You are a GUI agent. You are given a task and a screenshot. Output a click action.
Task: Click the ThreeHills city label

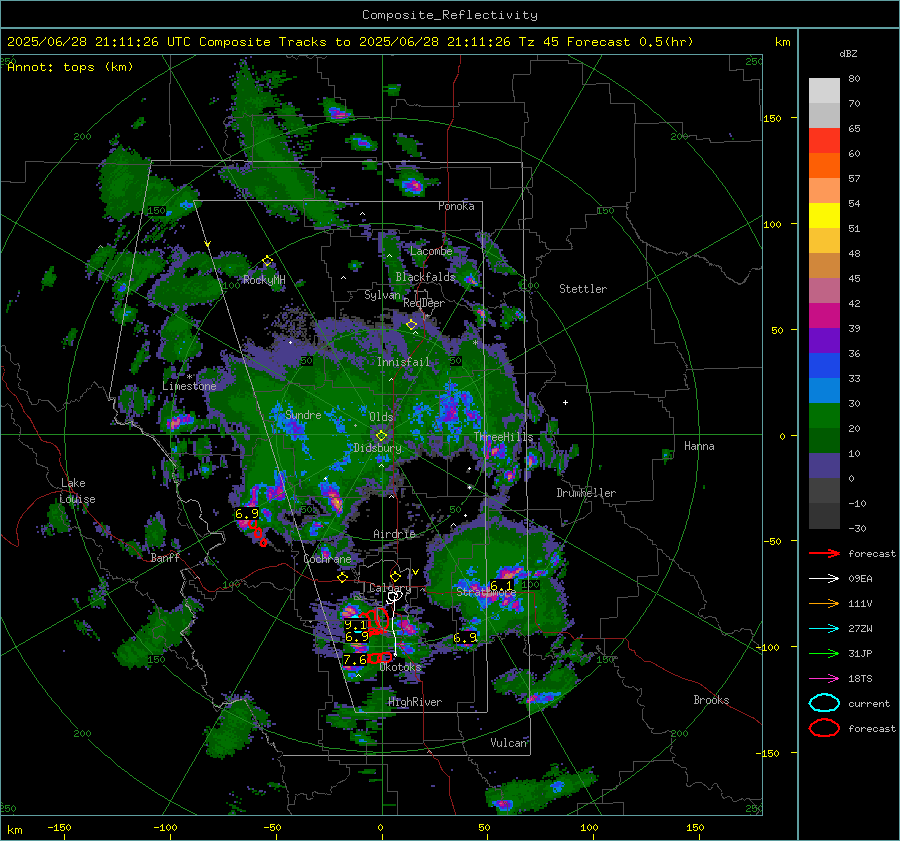[503, 437]
